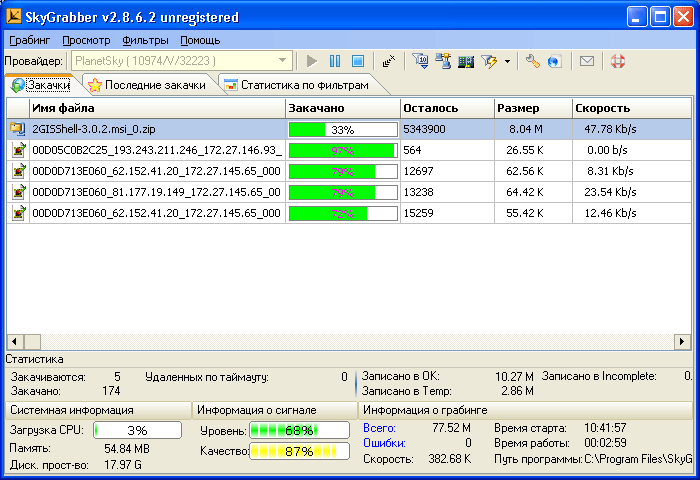This screenshot has width=700, height=480.
Task: Click the satellite signal antenna icon
Action: click(x=389, y=61)
